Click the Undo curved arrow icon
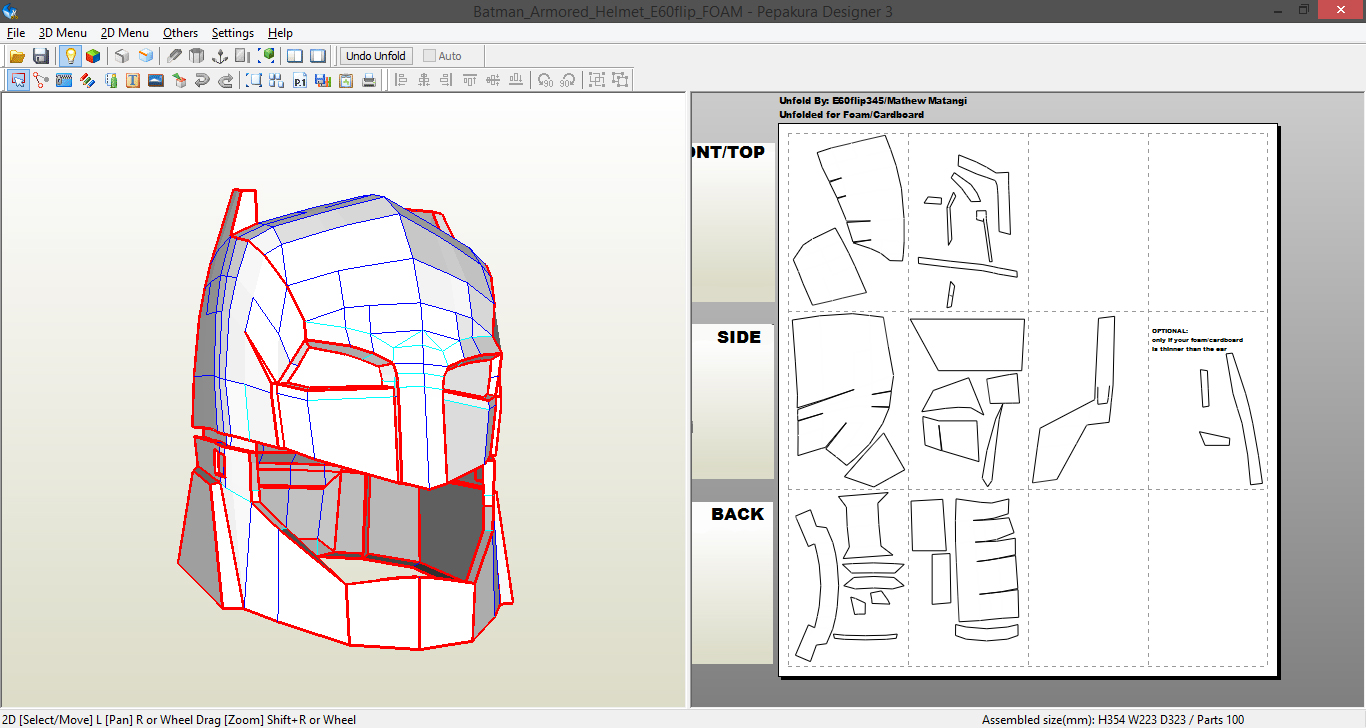This screenshot has width=1366, height=728. 202,80
